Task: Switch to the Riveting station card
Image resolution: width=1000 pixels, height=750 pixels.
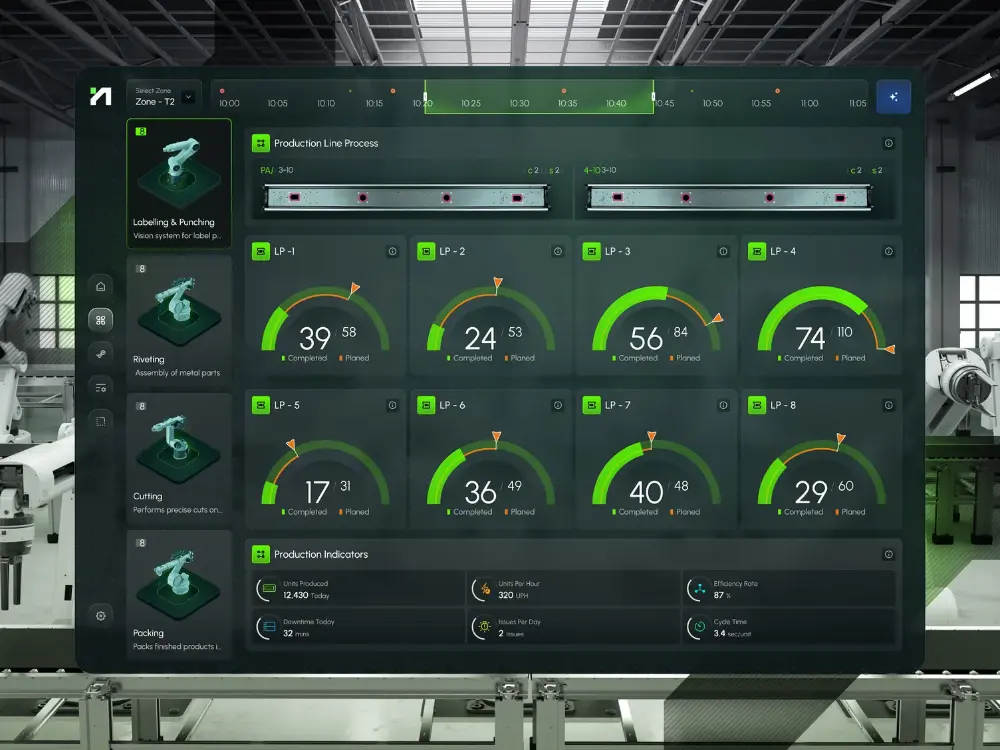Action: 179,320
